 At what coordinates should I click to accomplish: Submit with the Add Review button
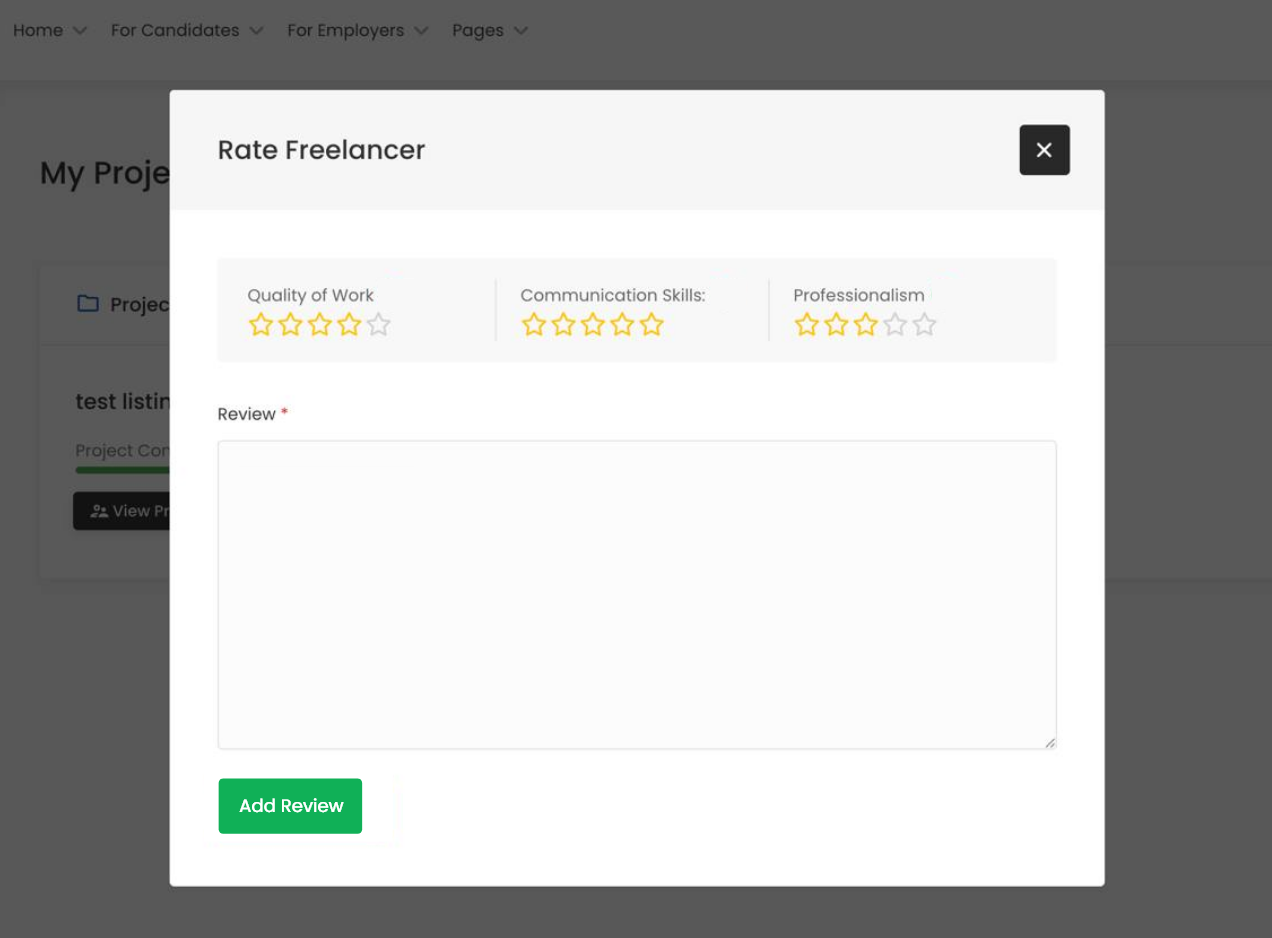click(x=290, y=806)
